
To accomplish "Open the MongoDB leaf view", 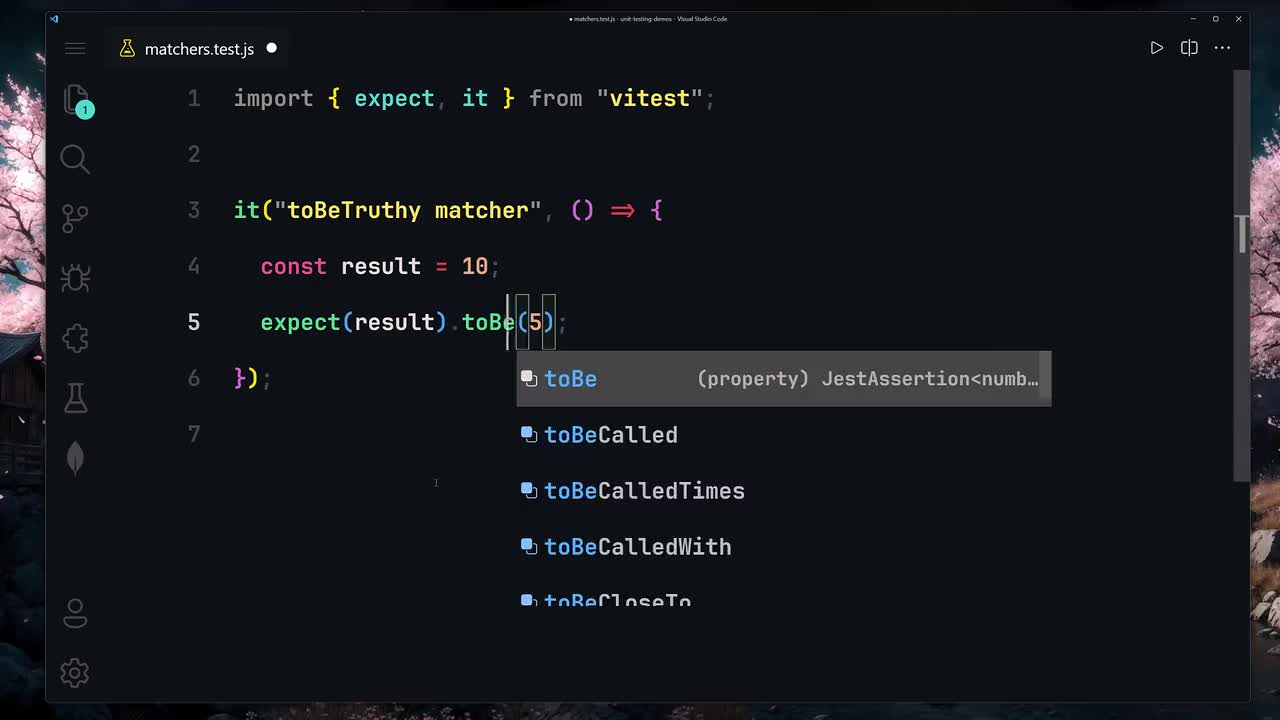I will [75, 458].
